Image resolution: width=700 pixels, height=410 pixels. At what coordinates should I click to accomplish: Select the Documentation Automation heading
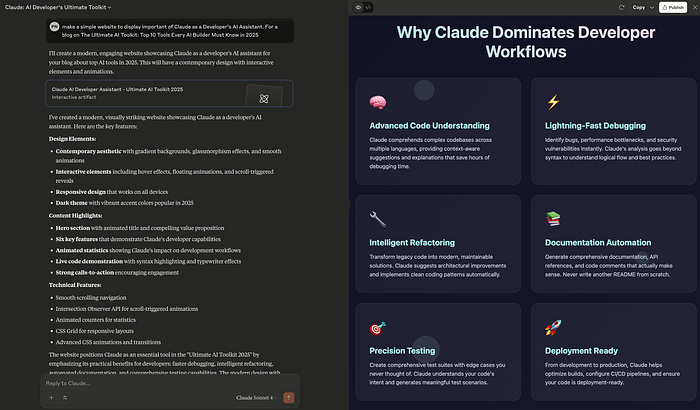[x=598, y=243]
